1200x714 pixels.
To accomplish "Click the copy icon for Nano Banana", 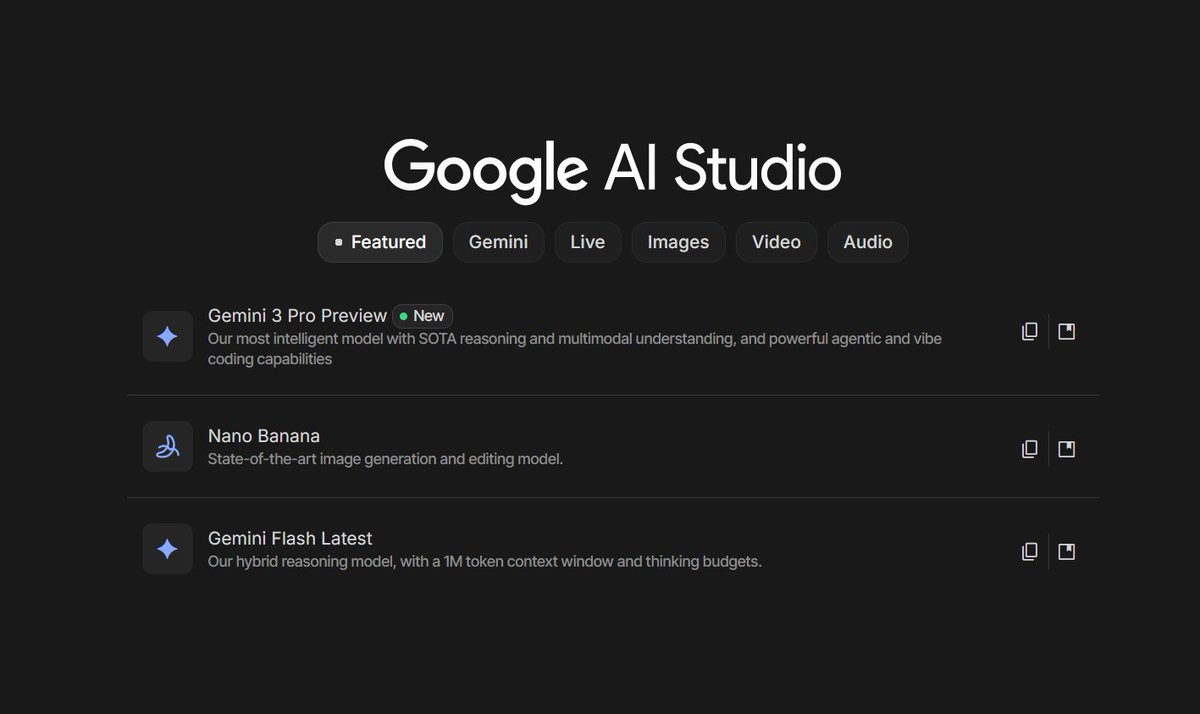I will [x=1029, y=449].
